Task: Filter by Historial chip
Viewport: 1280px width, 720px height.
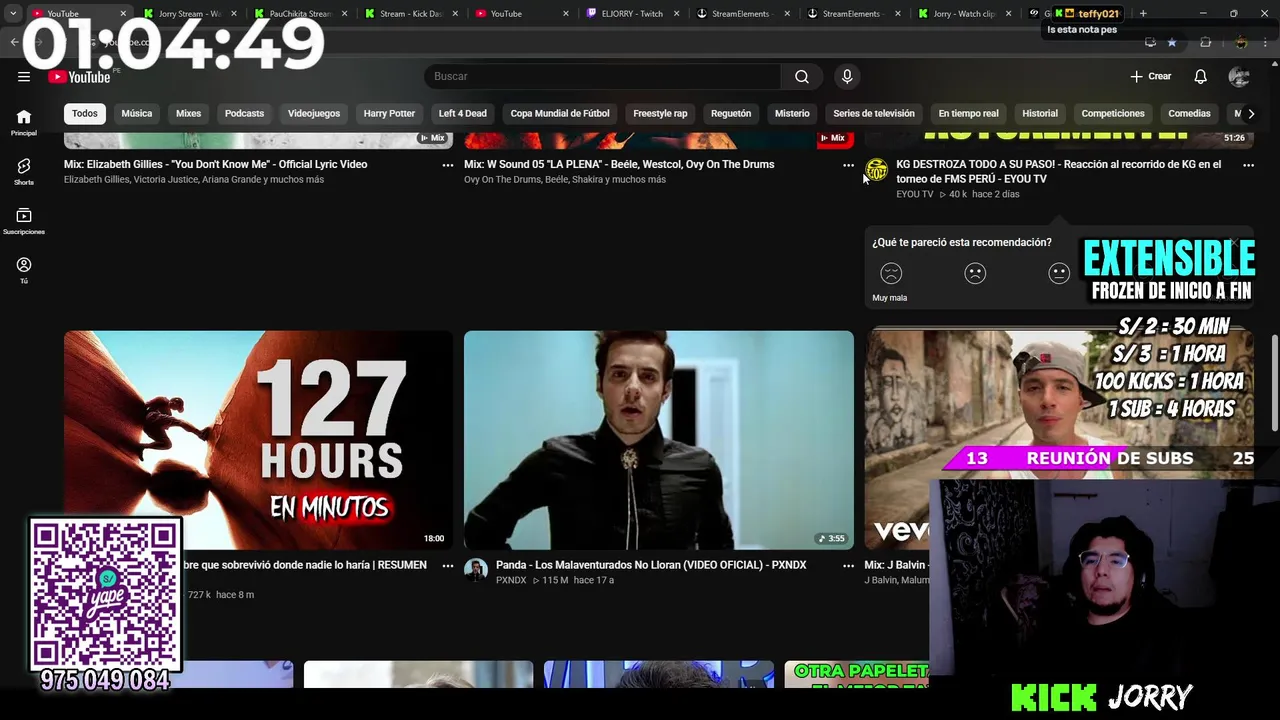Action: pyautogui.click(x=1040, y=113)
